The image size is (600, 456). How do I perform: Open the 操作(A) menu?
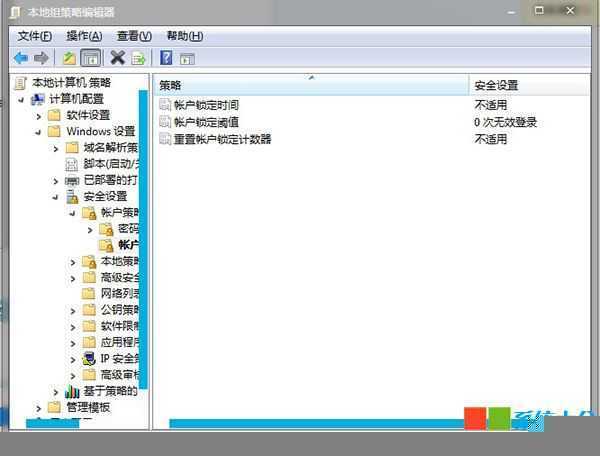[x=84, y=36]
